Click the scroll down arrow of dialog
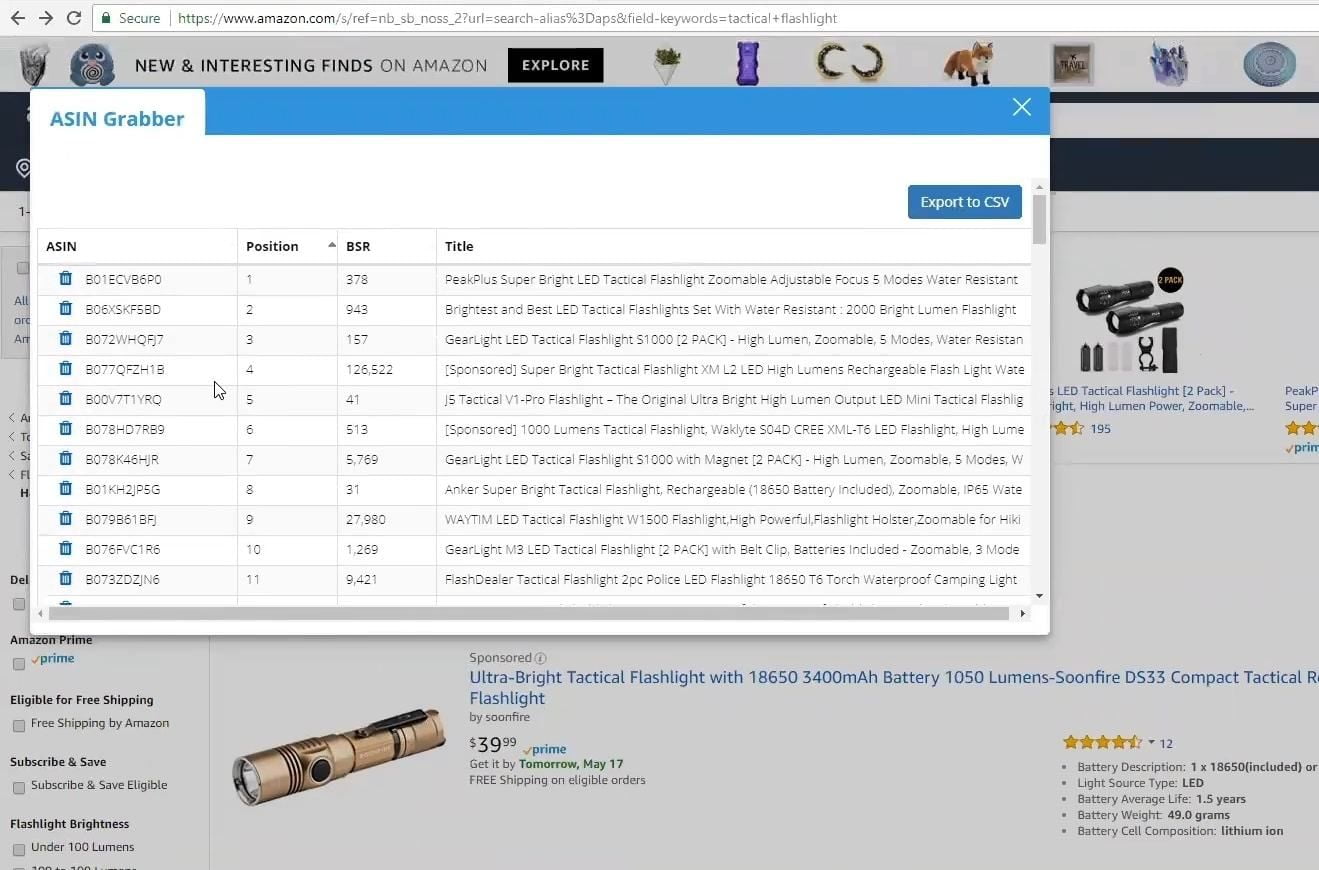 point(1040,596)
